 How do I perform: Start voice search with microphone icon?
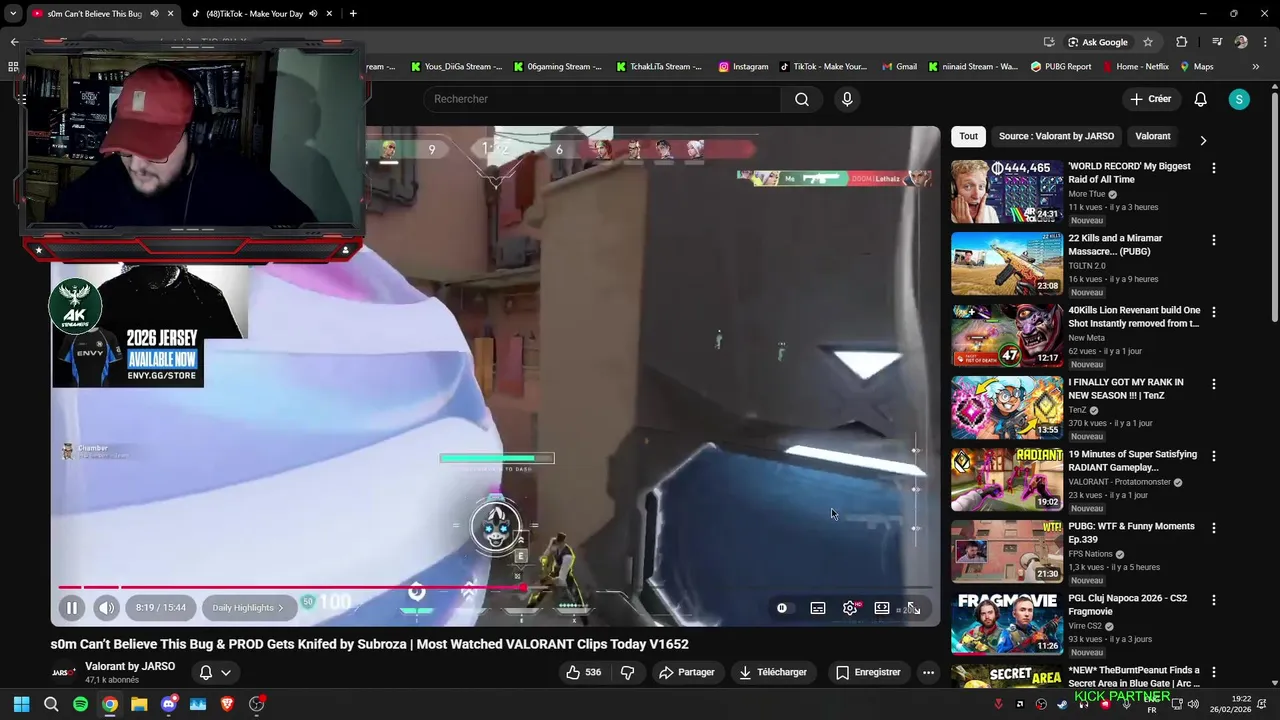tap(847, 99)
